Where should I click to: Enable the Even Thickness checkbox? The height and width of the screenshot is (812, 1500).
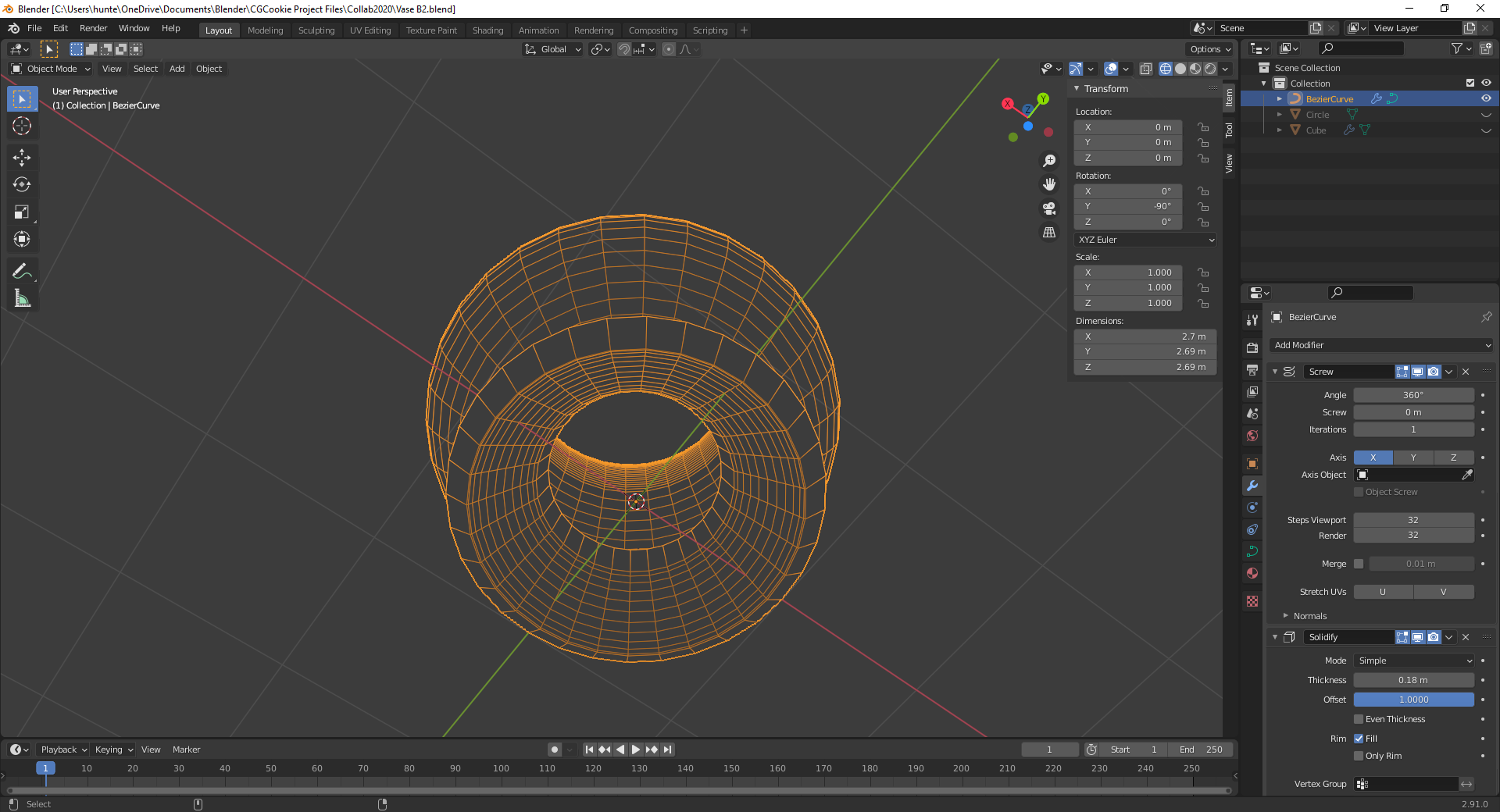[x=1359, y=719]
